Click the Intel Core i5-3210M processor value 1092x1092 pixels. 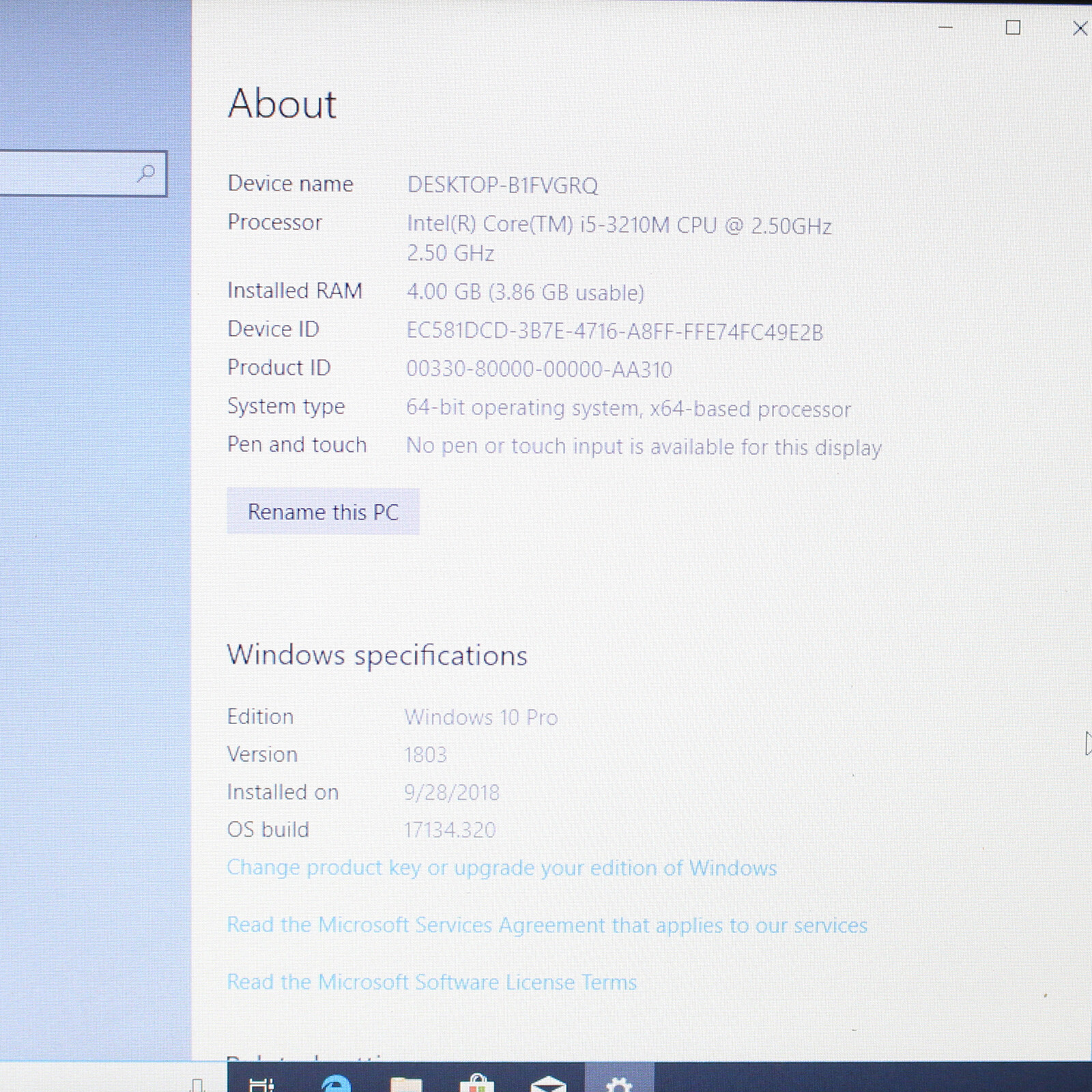click(x=619, y=239)
